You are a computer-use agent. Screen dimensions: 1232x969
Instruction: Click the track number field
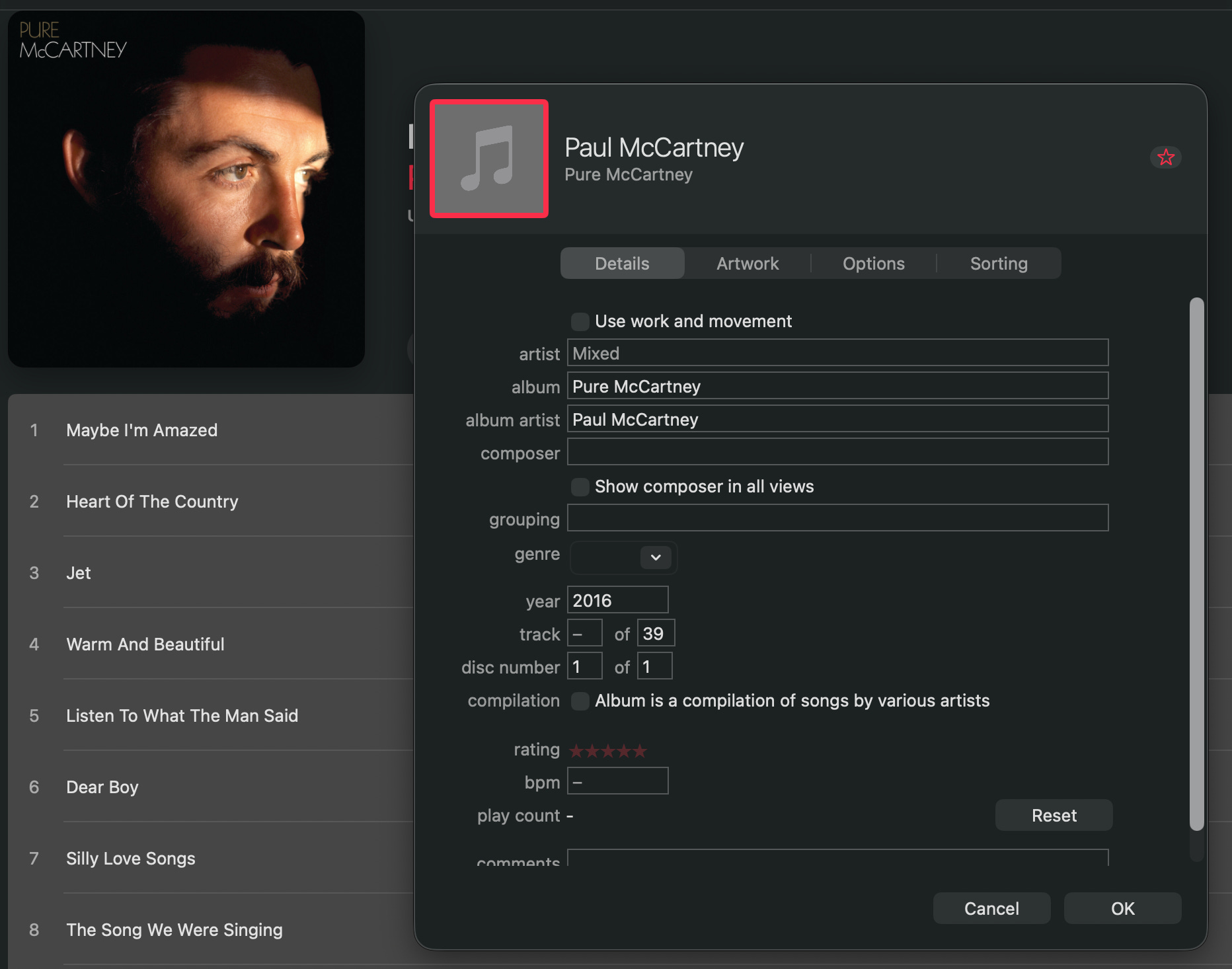pyautogui.click(x=585, y=633)
